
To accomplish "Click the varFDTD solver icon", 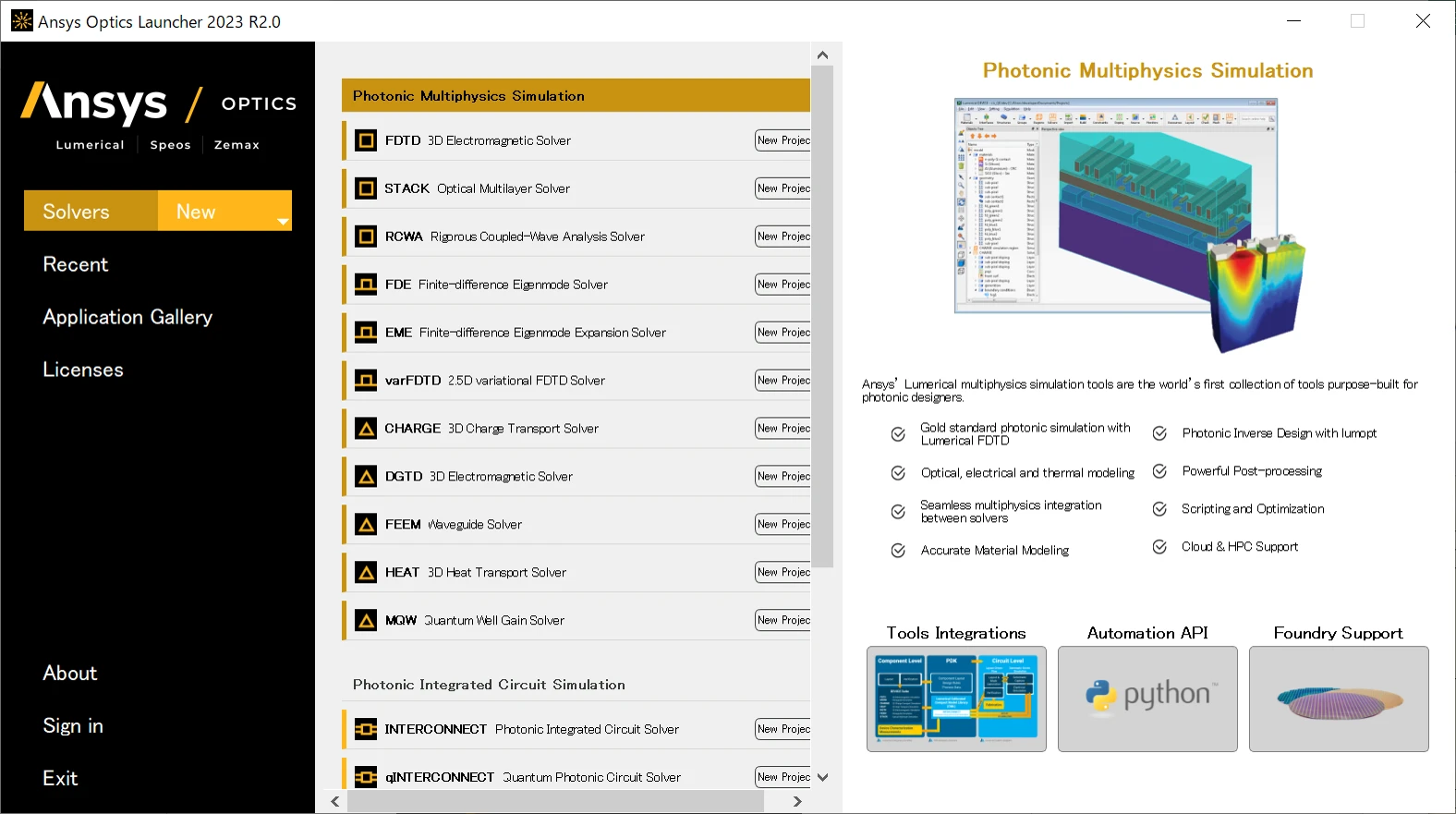I will [x=366, y=381].
